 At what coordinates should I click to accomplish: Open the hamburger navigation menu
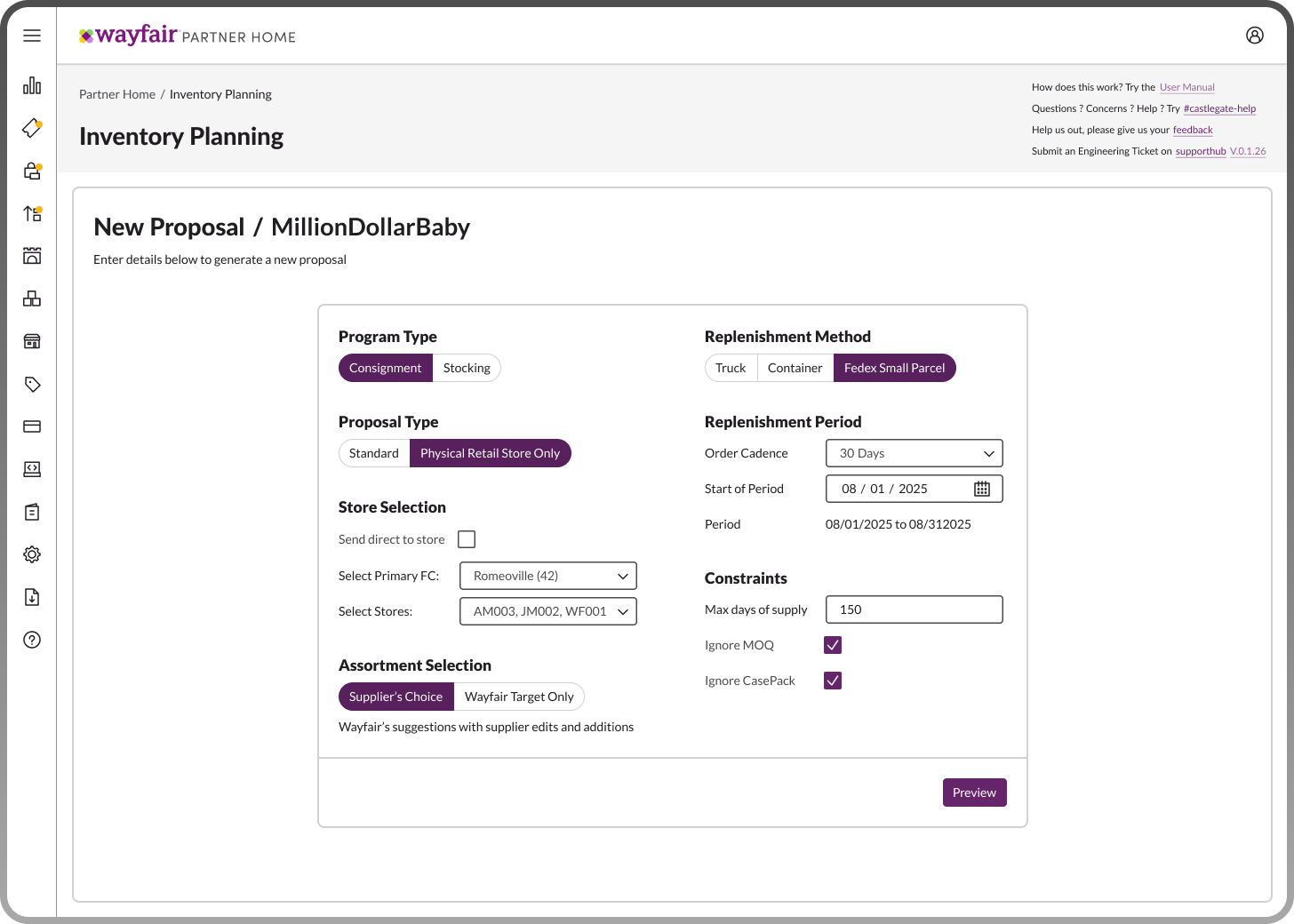coord(32,36)
